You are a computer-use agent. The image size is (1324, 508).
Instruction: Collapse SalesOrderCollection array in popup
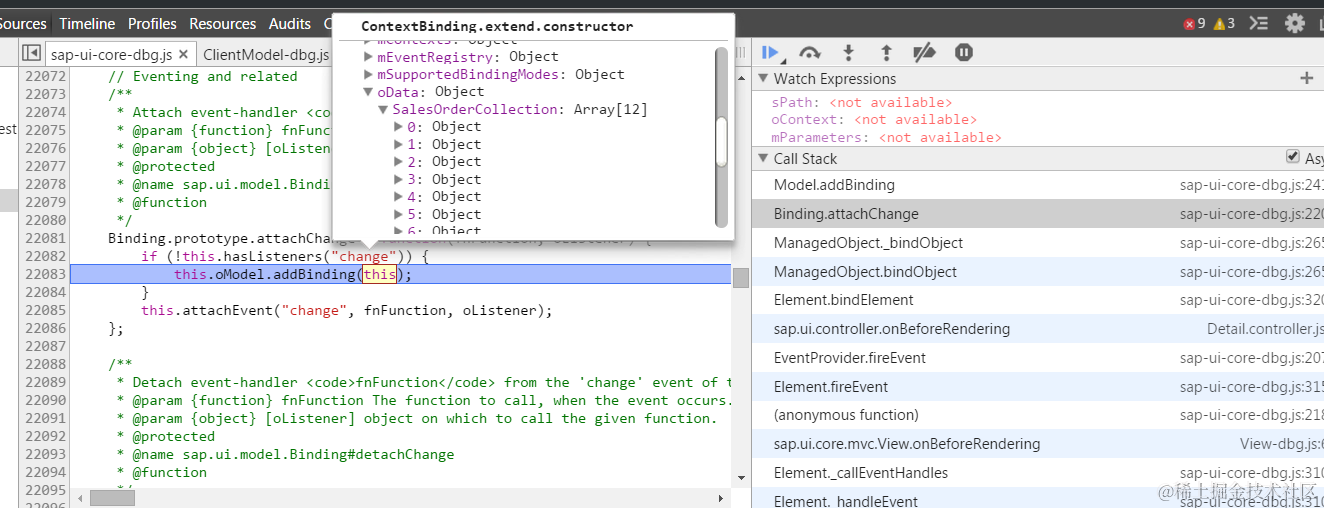tap(383, 109)
